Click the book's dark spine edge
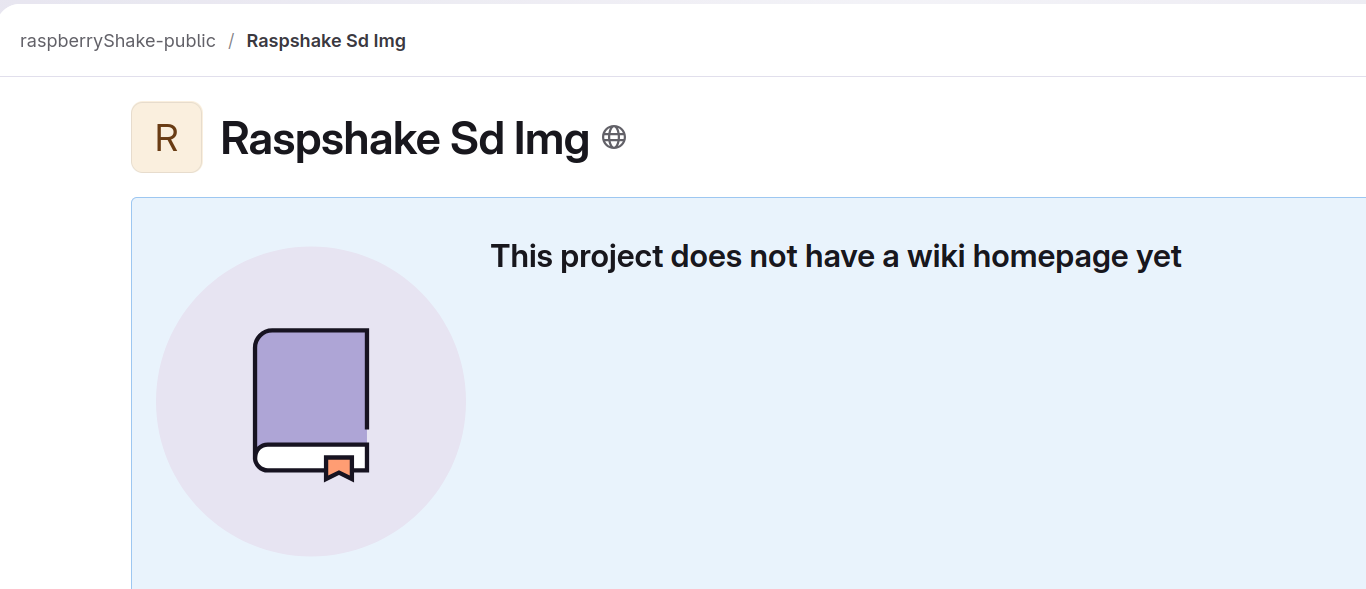This screenshot has width=1366, height=589. tap(256, 390)
